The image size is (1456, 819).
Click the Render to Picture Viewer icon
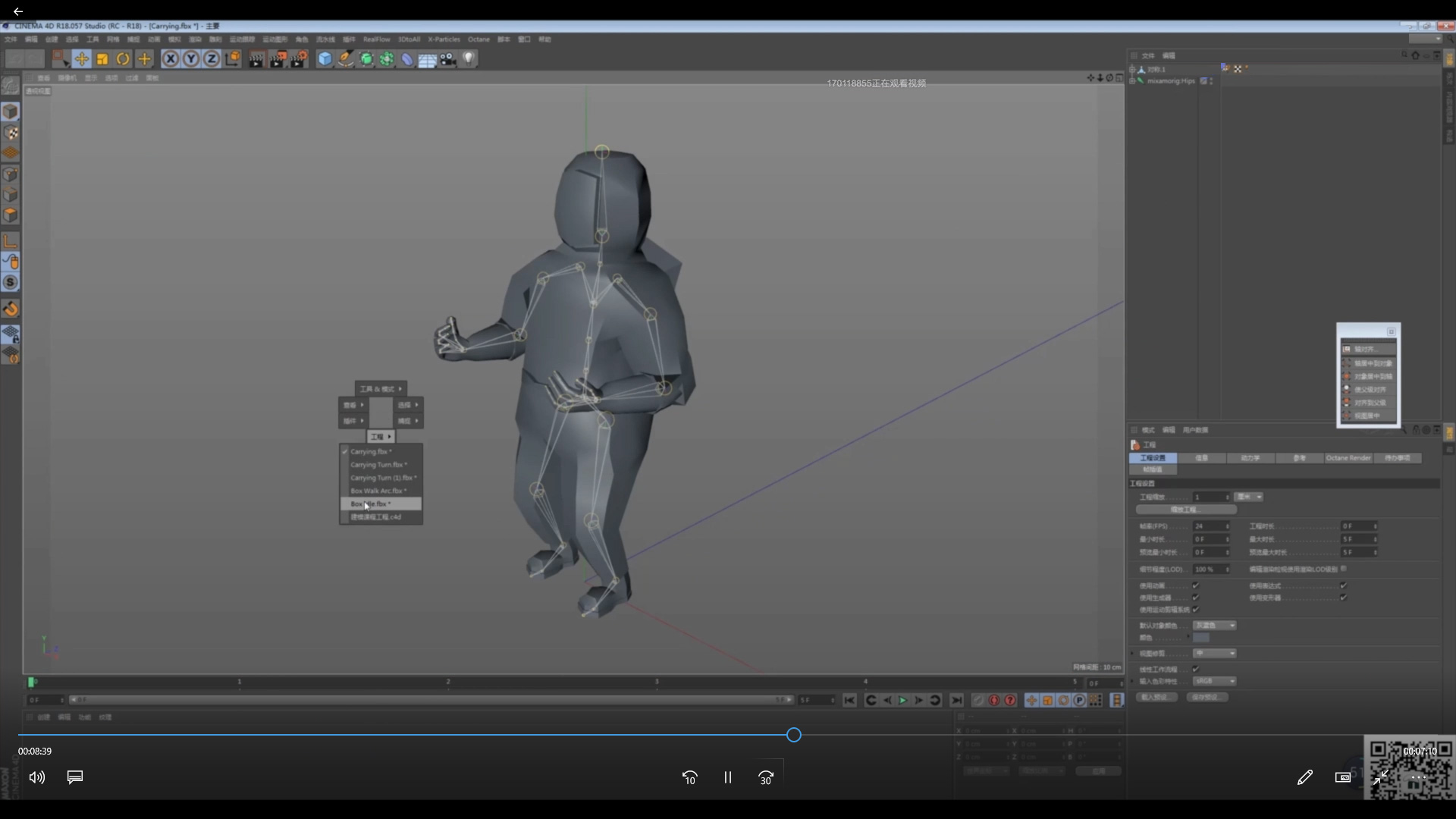point(278,59)
